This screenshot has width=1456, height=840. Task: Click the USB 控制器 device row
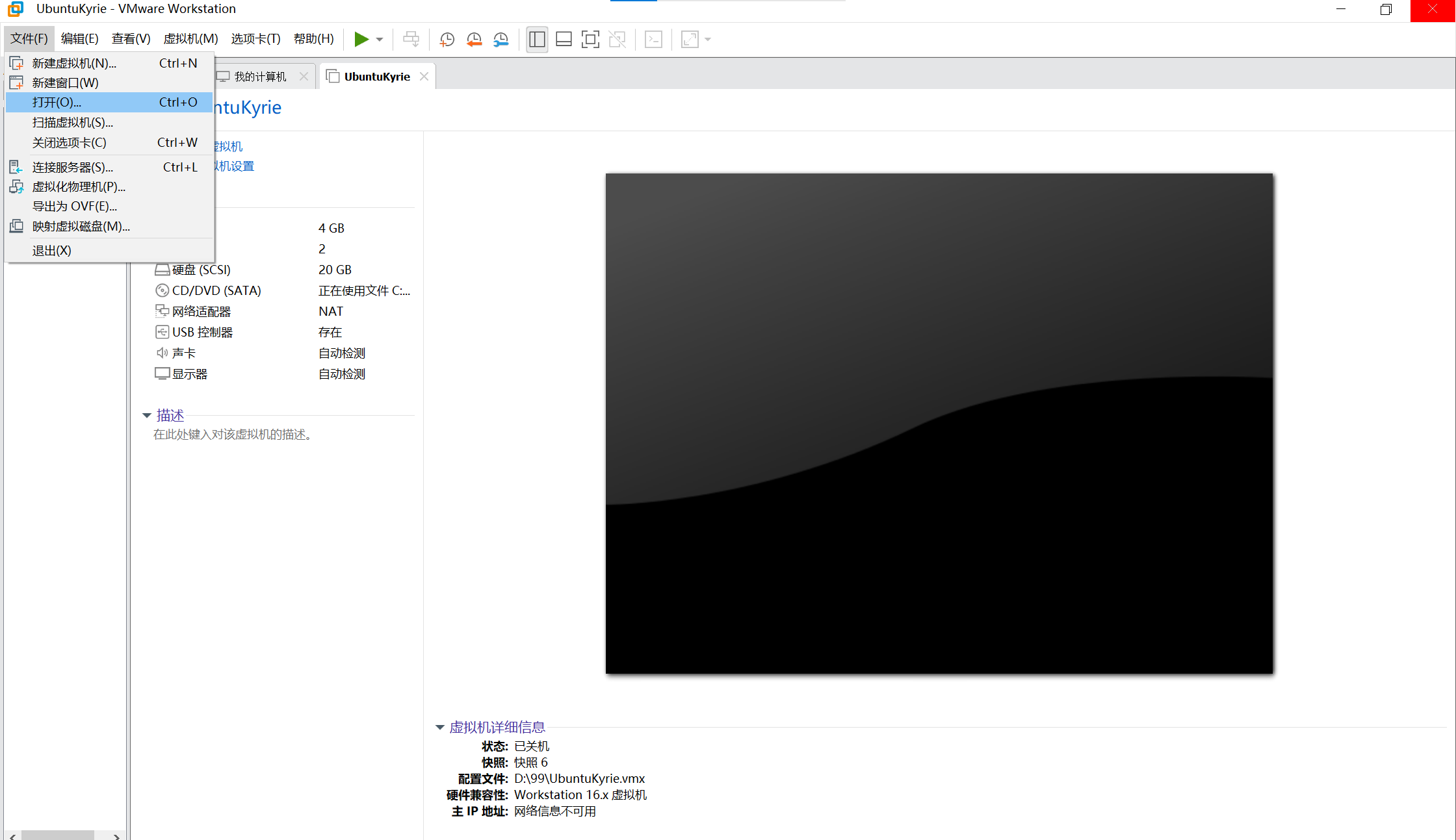pos(283,332)
